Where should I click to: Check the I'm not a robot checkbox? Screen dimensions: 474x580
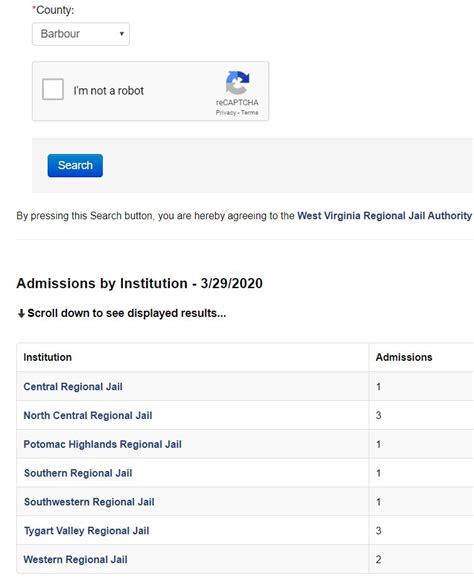[53, 89]
